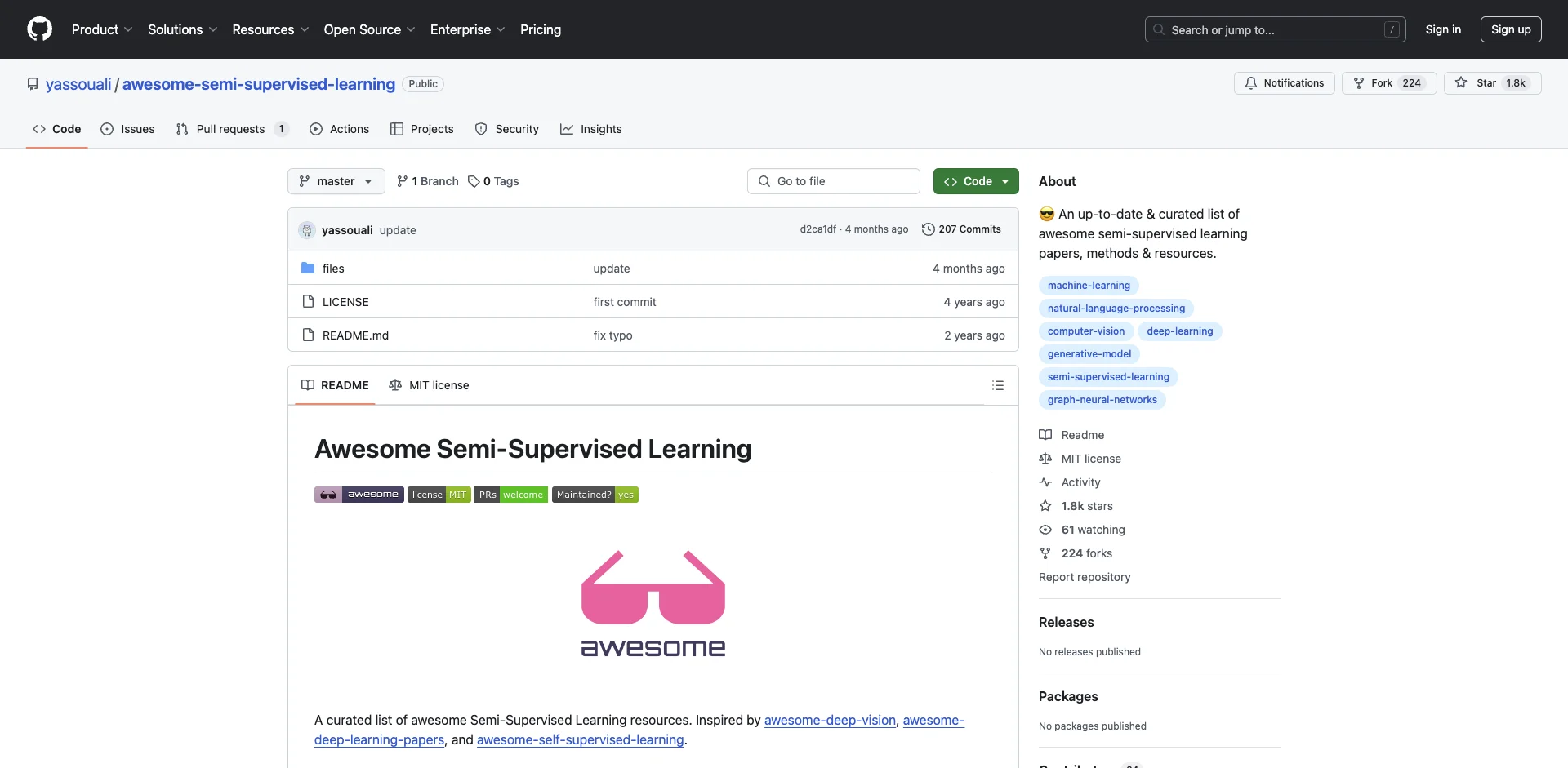Click the GitHub logo icon
The height and width of the screenshot is (768, 1568).
(39, 29)
